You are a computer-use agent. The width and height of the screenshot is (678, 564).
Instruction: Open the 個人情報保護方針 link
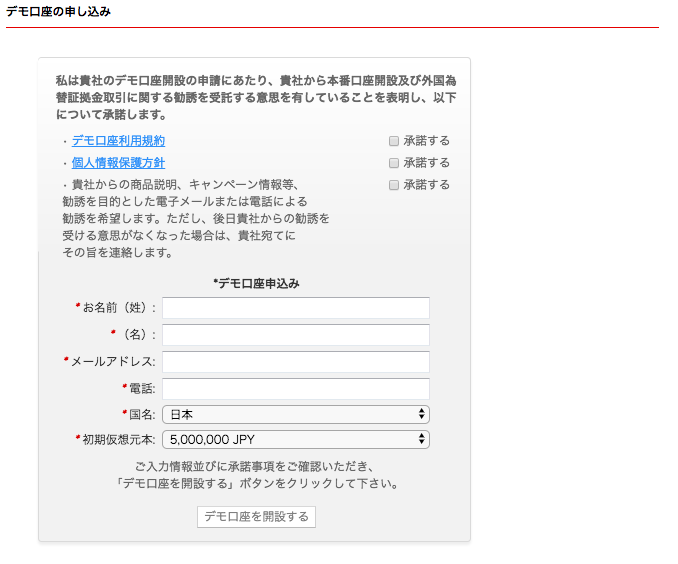click(118, 163)
